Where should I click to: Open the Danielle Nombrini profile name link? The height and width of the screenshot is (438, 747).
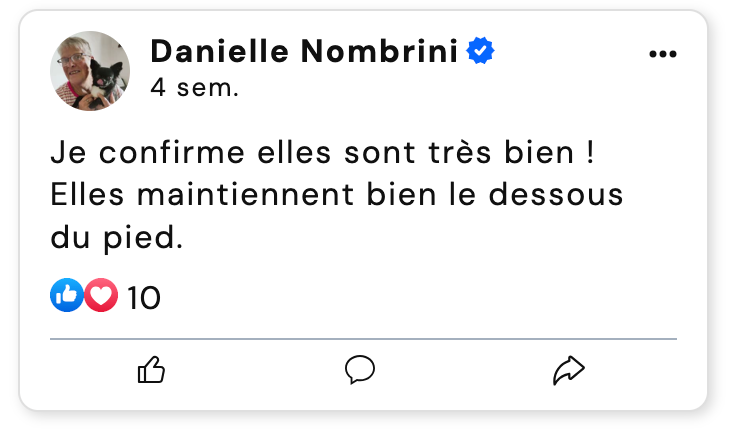tap(307, 51)
